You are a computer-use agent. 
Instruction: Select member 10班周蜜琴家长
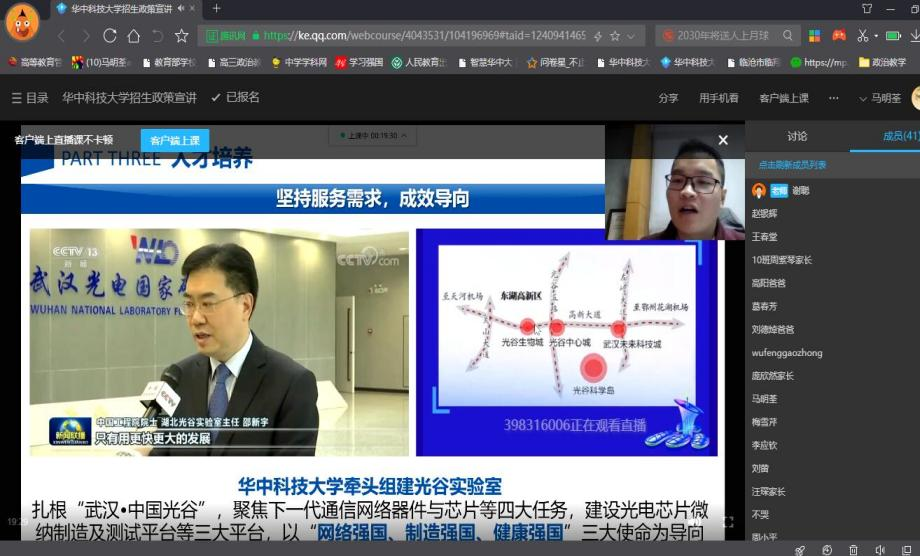pos(782,260)
